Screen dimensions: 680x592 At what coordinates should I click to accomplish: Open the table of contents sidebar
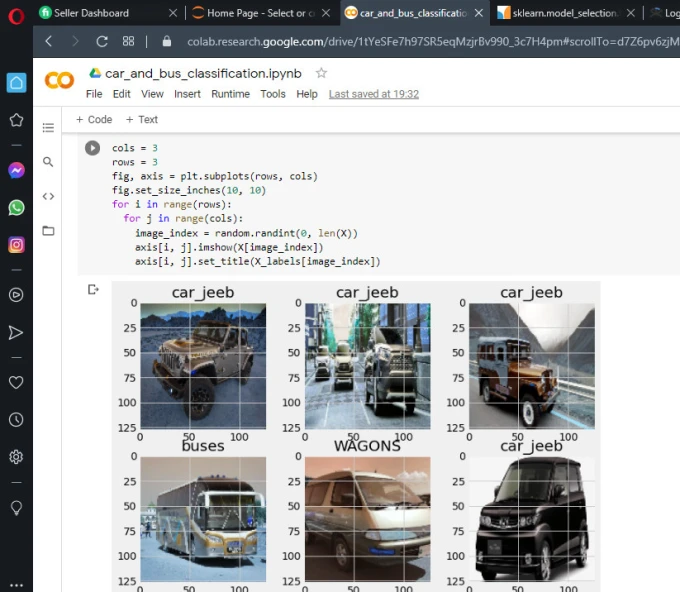(48, 128)
